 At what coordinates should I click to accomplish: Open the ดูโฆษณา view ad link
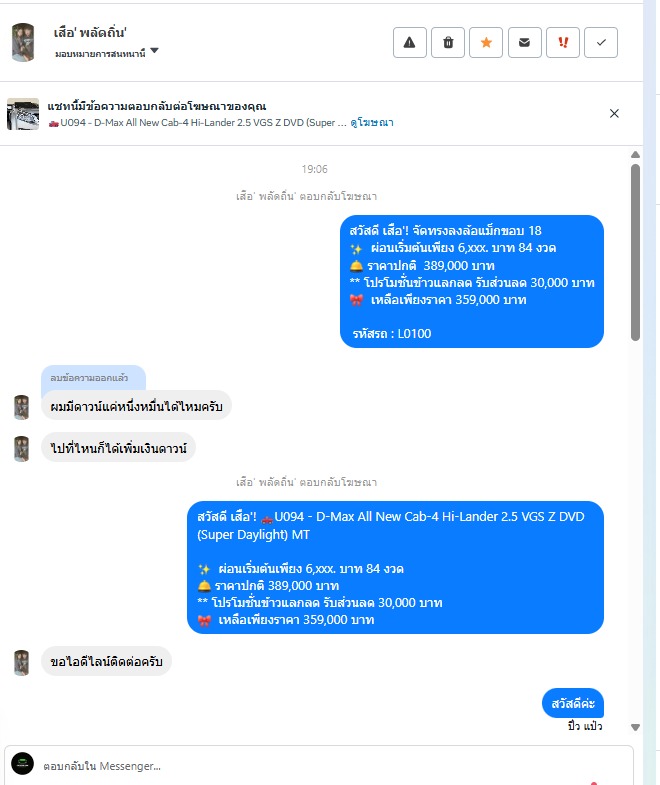[x=372, y=123]
